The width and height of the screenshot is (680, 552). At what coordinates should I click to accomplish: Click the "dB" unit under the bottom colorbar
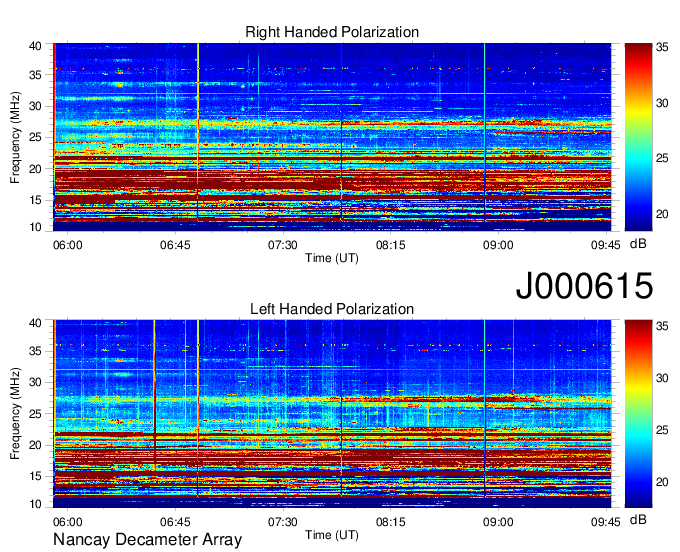[x=638, y=520]
